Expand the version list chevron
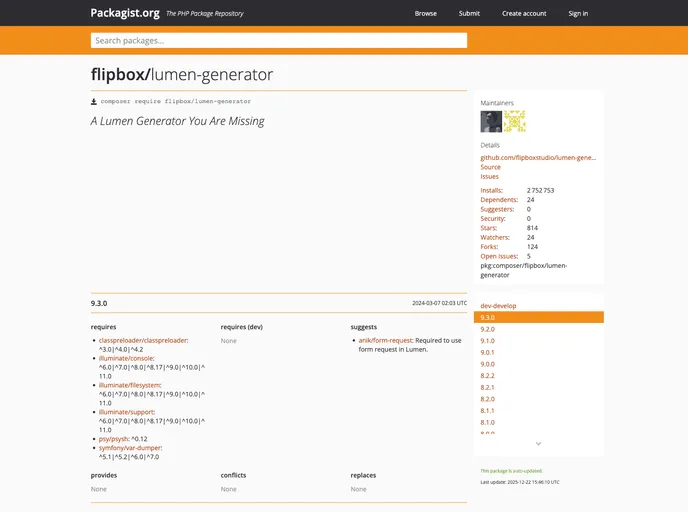The width and height of the screenshot is (688, 512). click(x=538, y=443)
